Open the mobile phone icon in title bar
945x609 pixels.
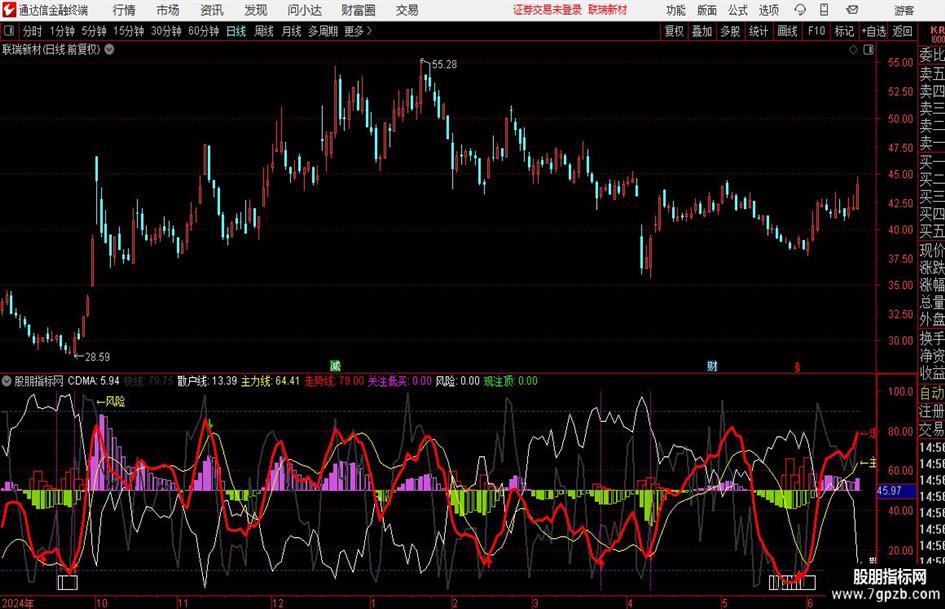coord(824,10)
